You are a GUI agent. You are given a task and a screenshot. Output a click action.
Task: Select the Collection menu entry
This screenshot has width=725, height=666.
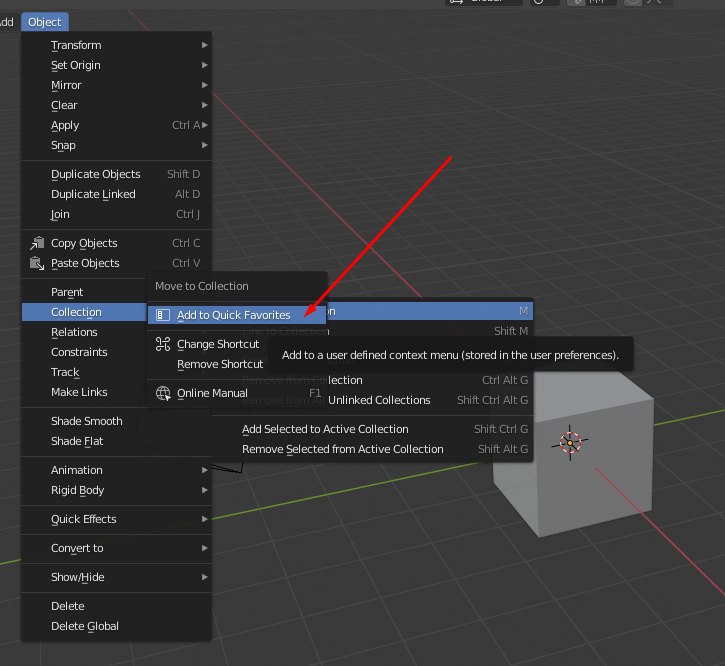coord(84,312)
